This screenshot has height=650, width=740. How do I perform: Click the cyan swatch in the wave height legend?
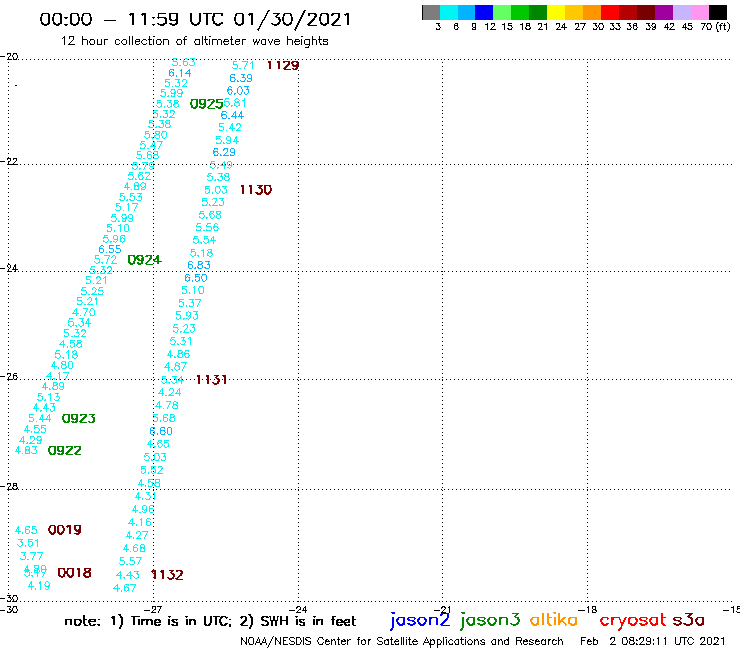tap(449, 12)
